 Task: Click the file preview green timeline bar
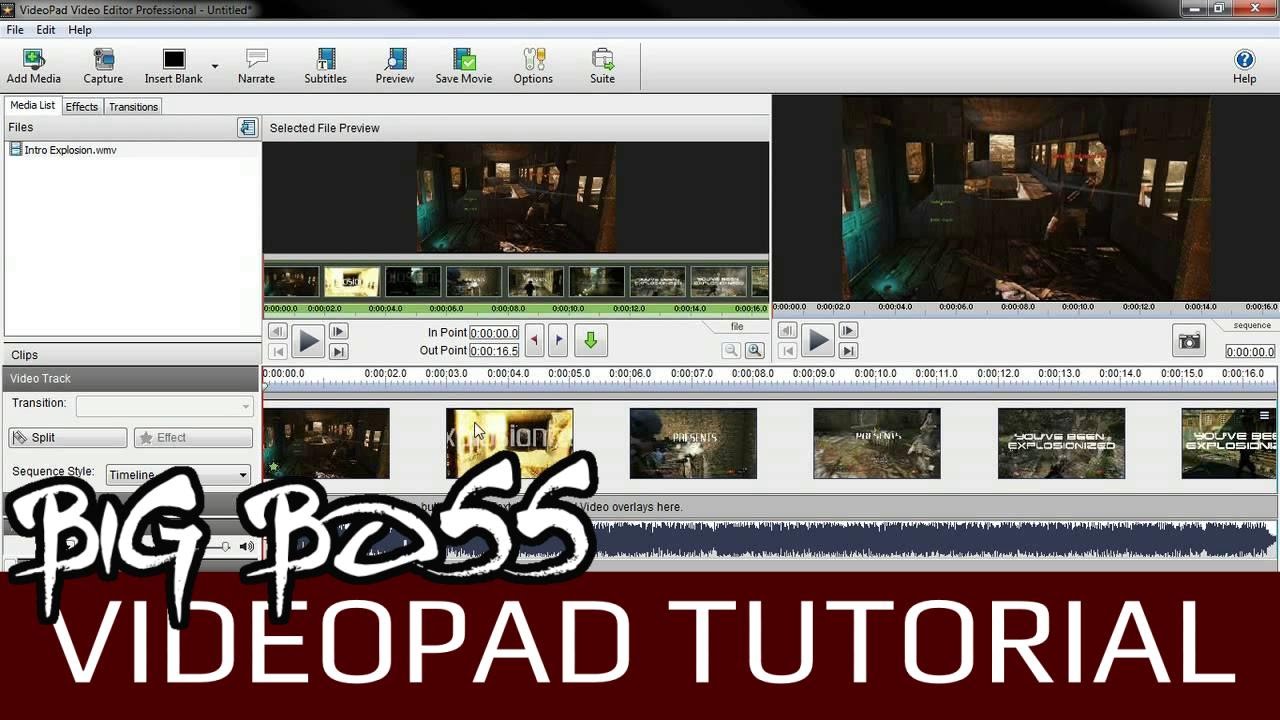click(x=516, y=309)
